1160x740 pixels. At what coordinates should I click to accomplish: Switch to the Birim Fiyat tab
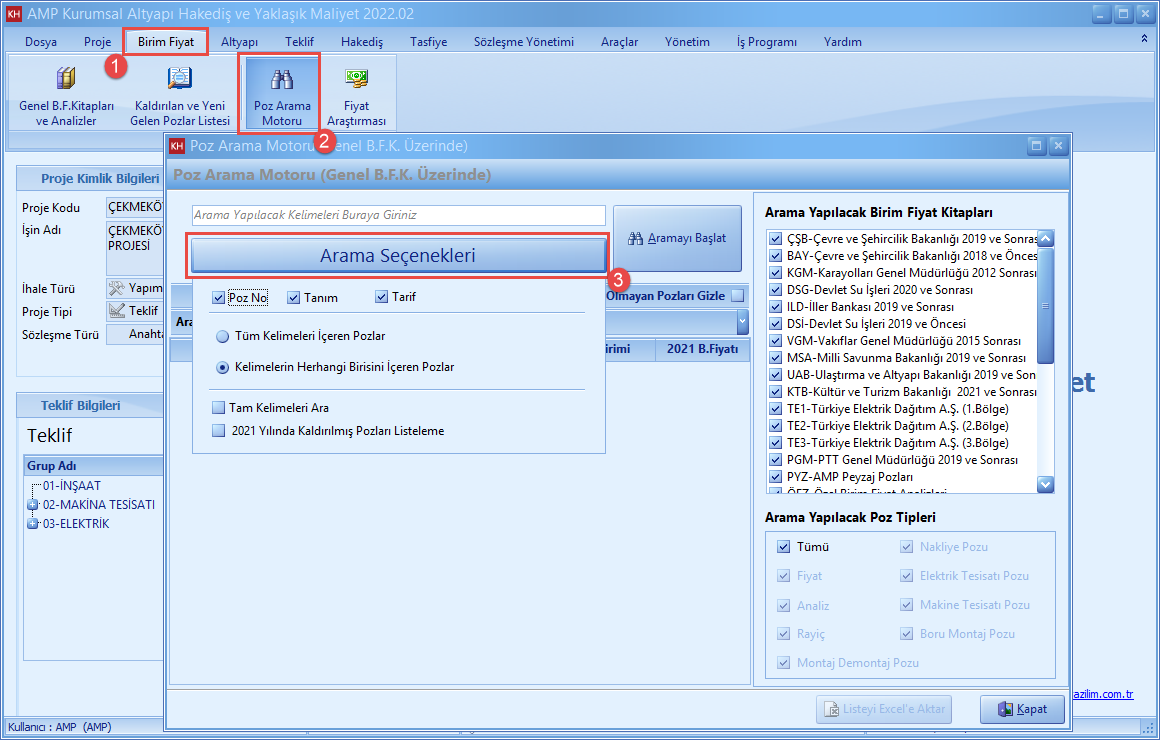pyautogui.click(x=166, y=41)
